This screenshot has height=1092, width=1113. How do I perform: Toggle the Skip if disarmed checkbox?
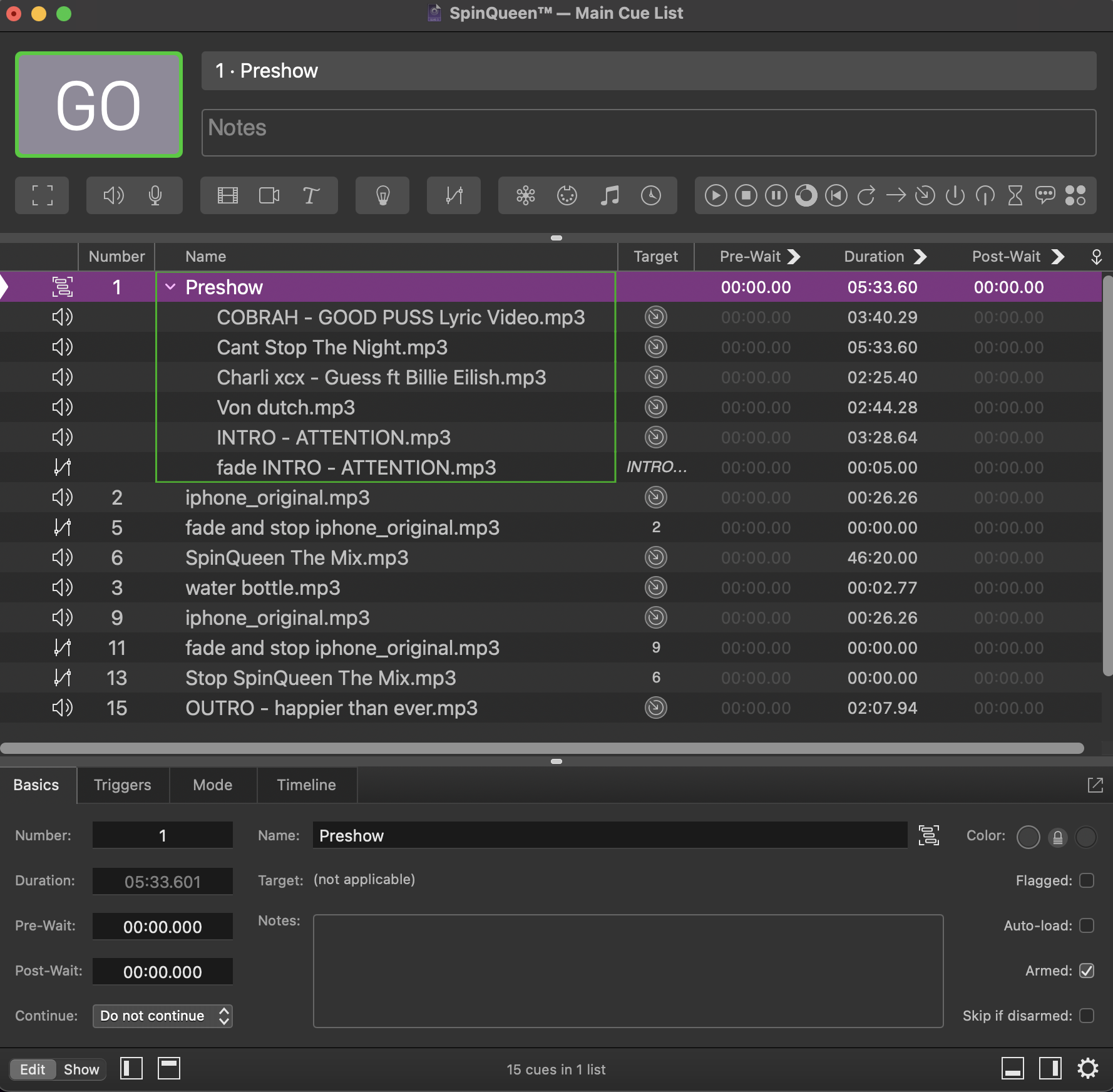[1087, 1016]
